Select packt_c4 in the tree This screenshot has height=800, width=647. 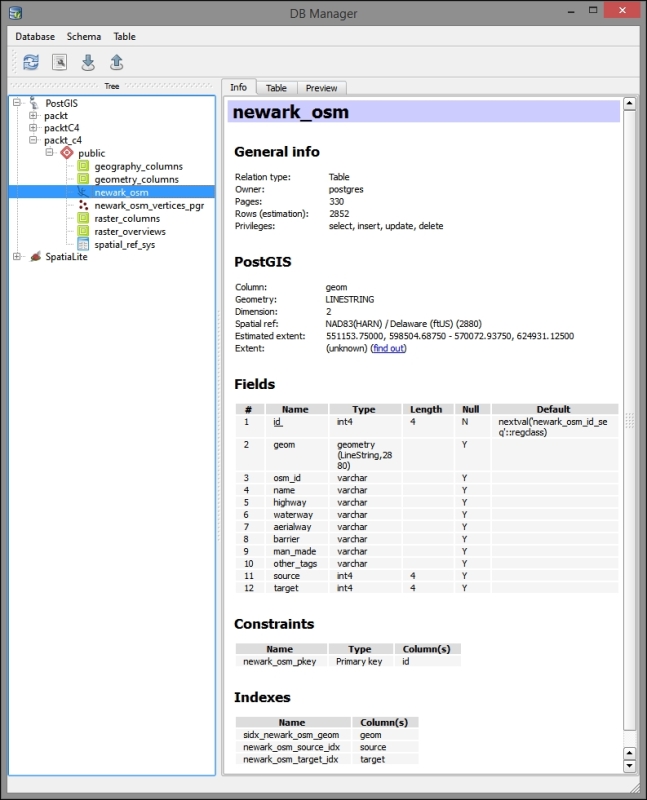63,140
